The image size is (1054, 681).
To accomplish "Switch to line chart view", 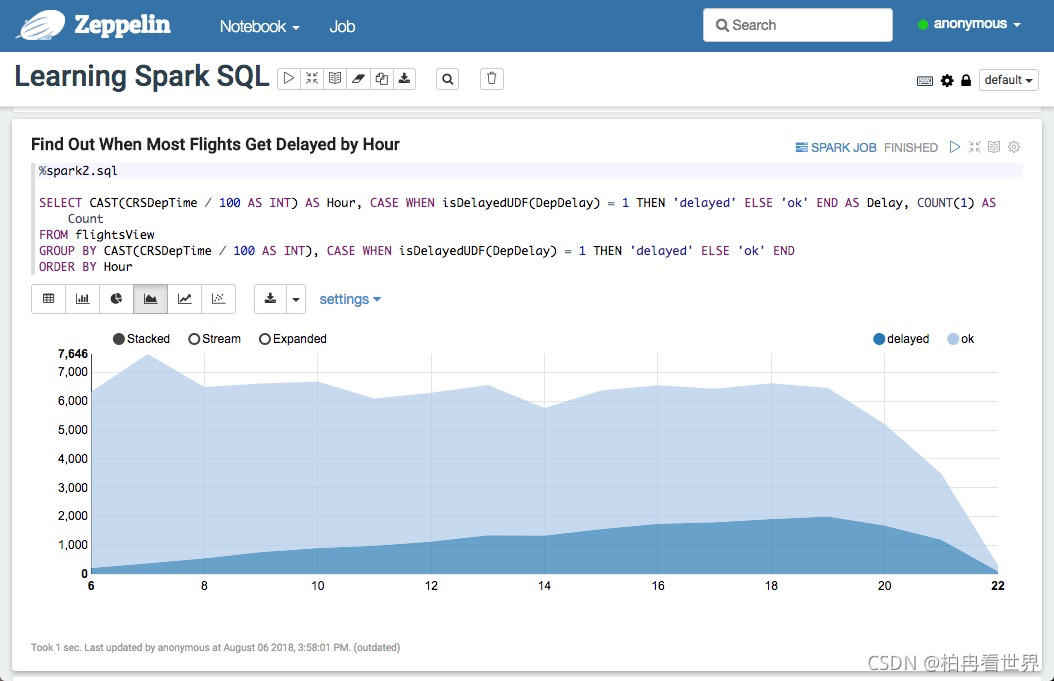I will [x=184, y=298].
